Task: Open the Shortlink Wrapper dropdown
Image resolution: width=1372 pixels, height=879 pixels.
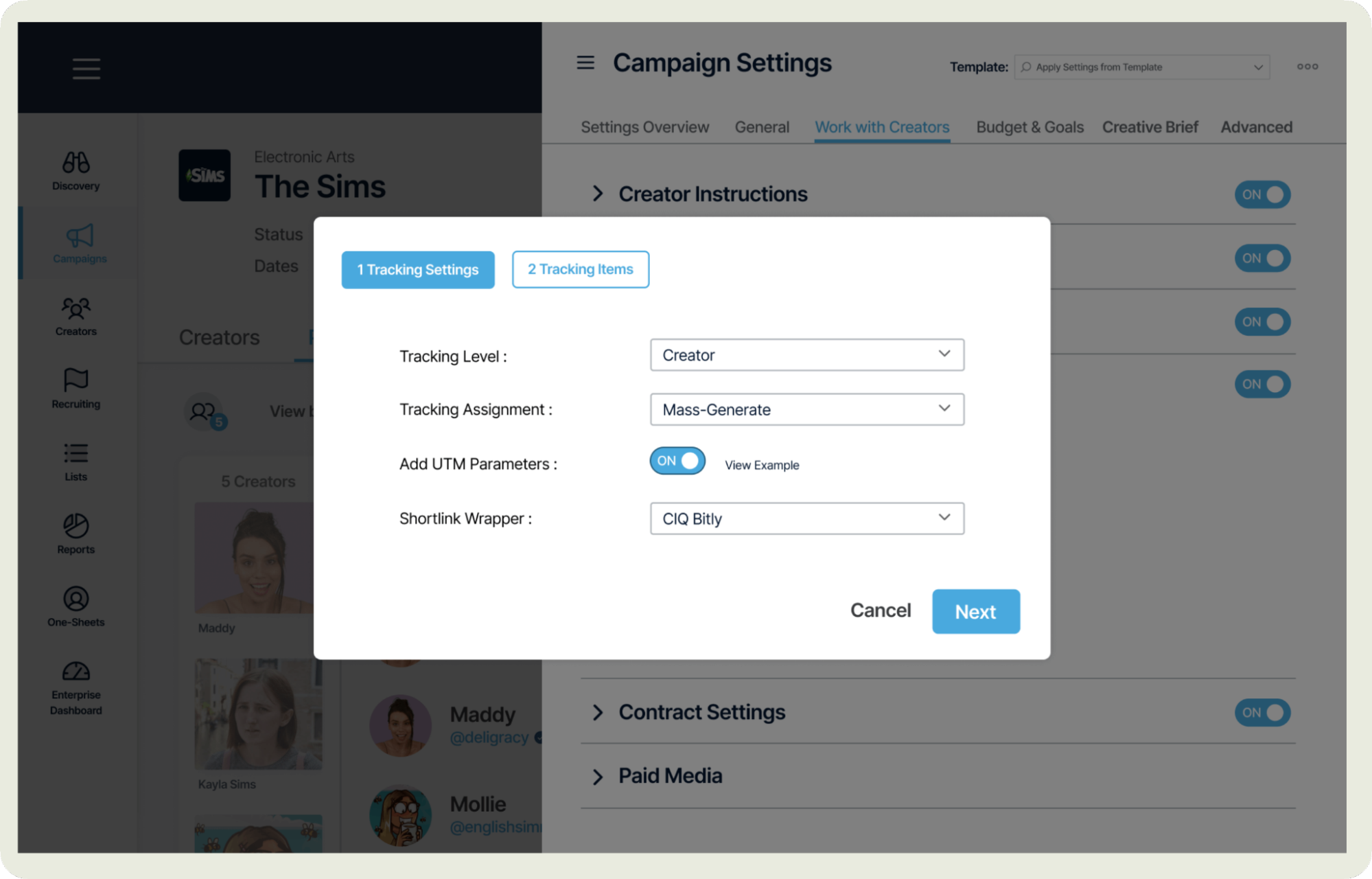Action: (x=806, y=518)
